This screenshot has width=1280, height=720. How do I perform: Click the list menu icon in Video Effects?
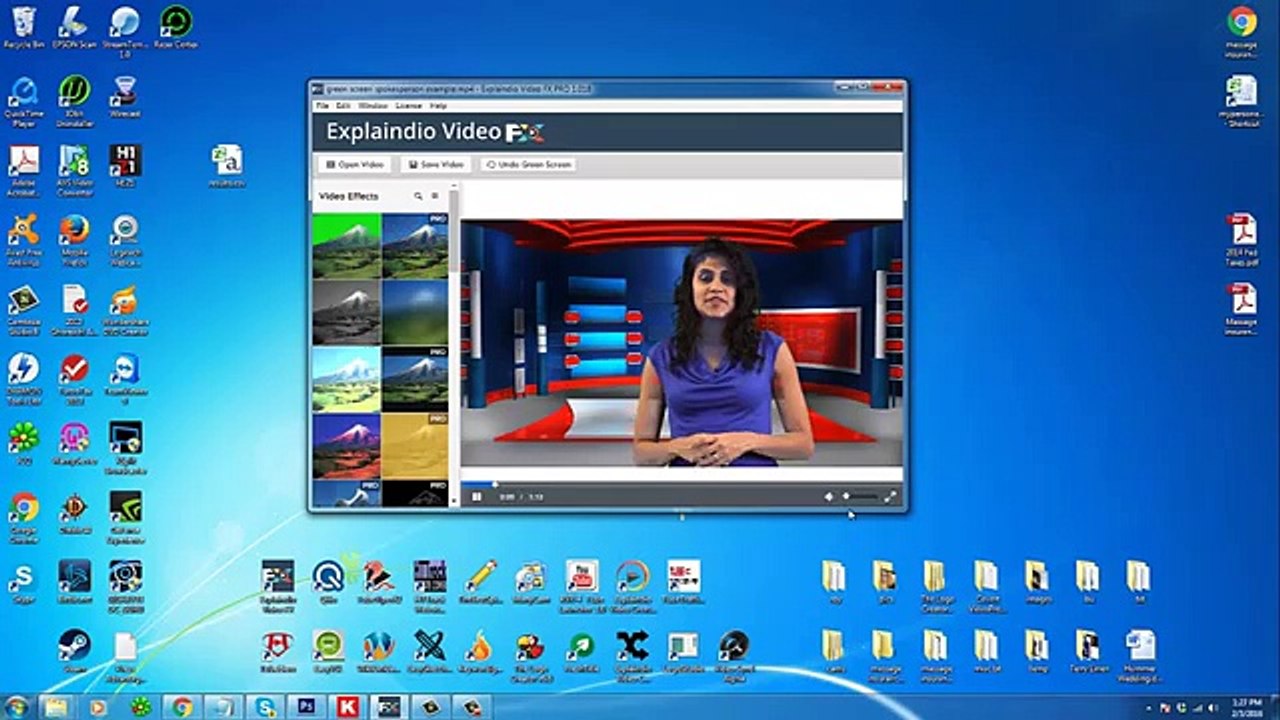(434, 196)
